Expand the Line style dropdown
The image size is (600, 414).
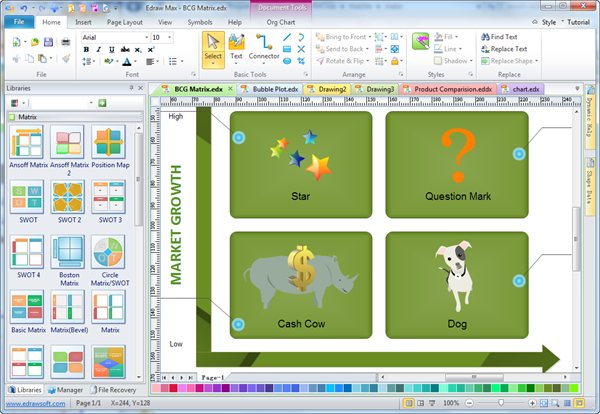[460, 49]
